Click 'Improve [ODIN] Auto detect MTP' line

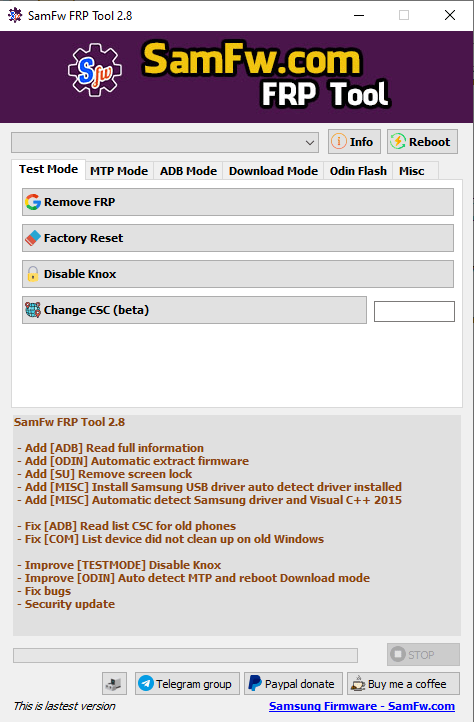click(x=193, y=578)
